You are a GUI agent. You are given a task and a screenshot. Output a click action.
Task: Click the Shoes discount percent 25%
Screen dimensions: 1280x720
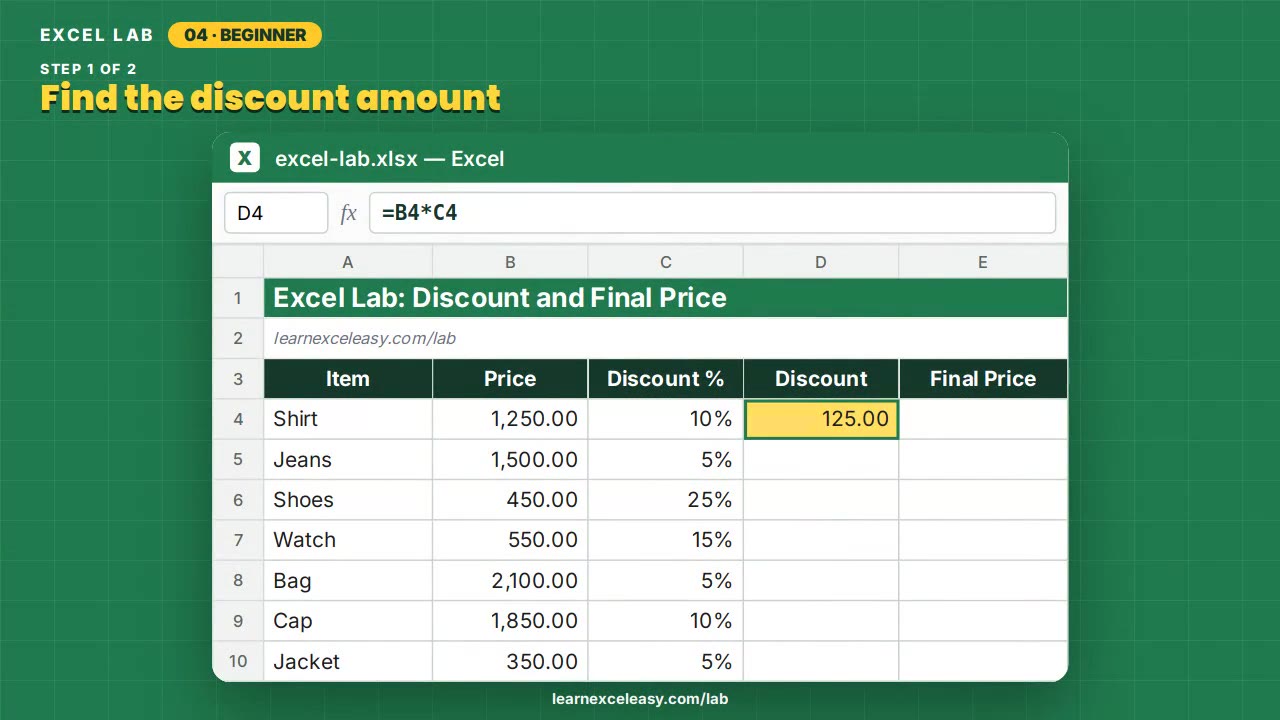666,500
